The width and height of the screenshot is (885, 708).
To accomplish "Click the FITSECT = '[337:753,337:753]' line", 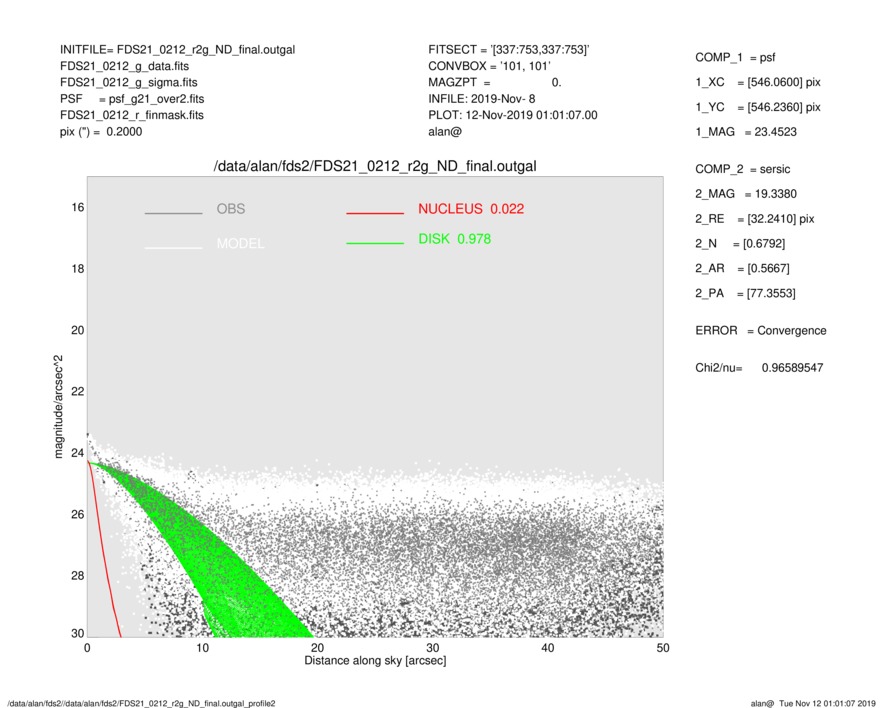I will click(x=509, y=50).
